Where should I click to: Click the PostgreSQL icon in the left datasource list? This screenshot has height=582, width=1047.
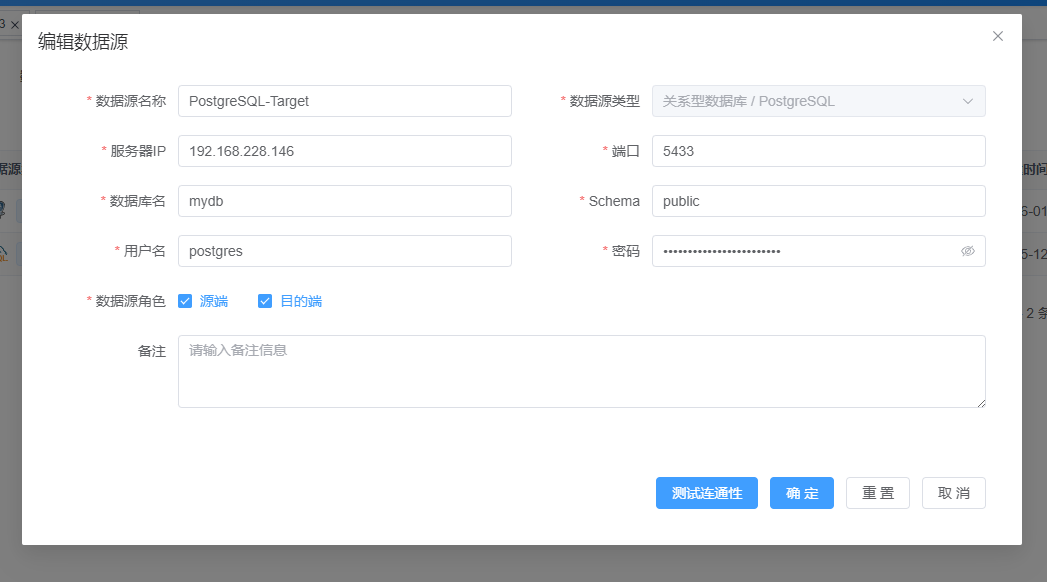pos(8,253)
